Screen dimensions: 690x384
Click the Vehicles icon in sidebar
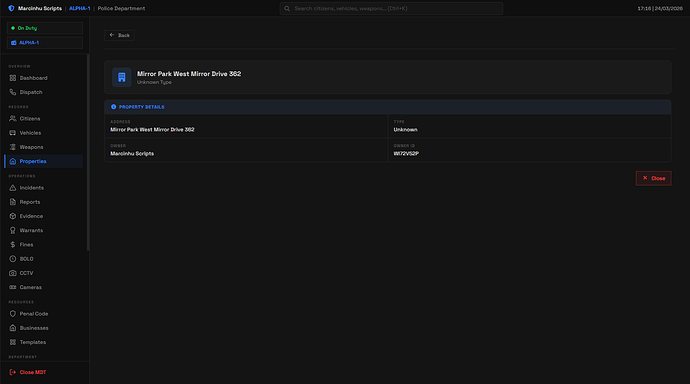coord(13,132)
